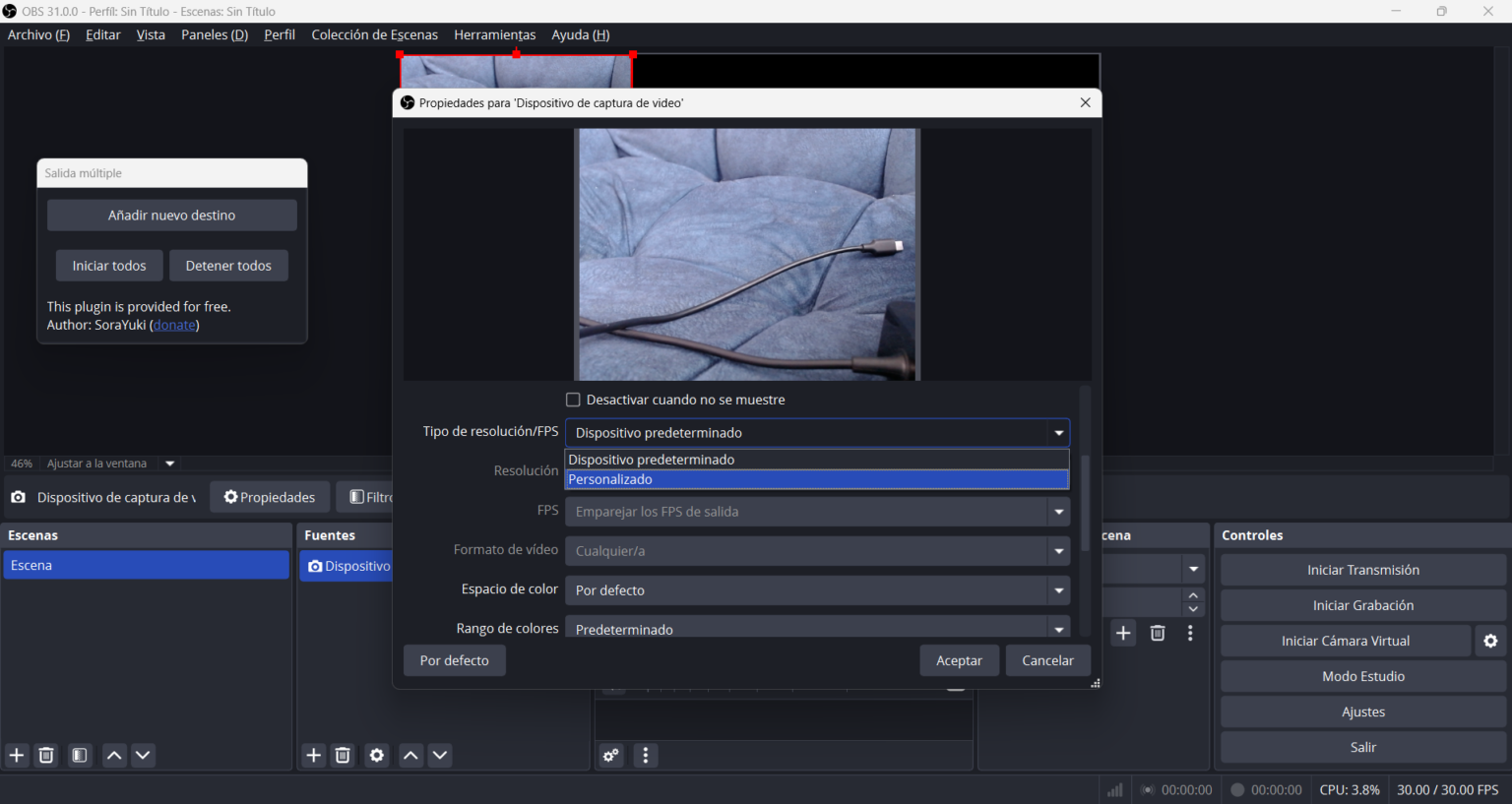Open the Herramientas menu
1512x804 pixels.
point(494,34)
